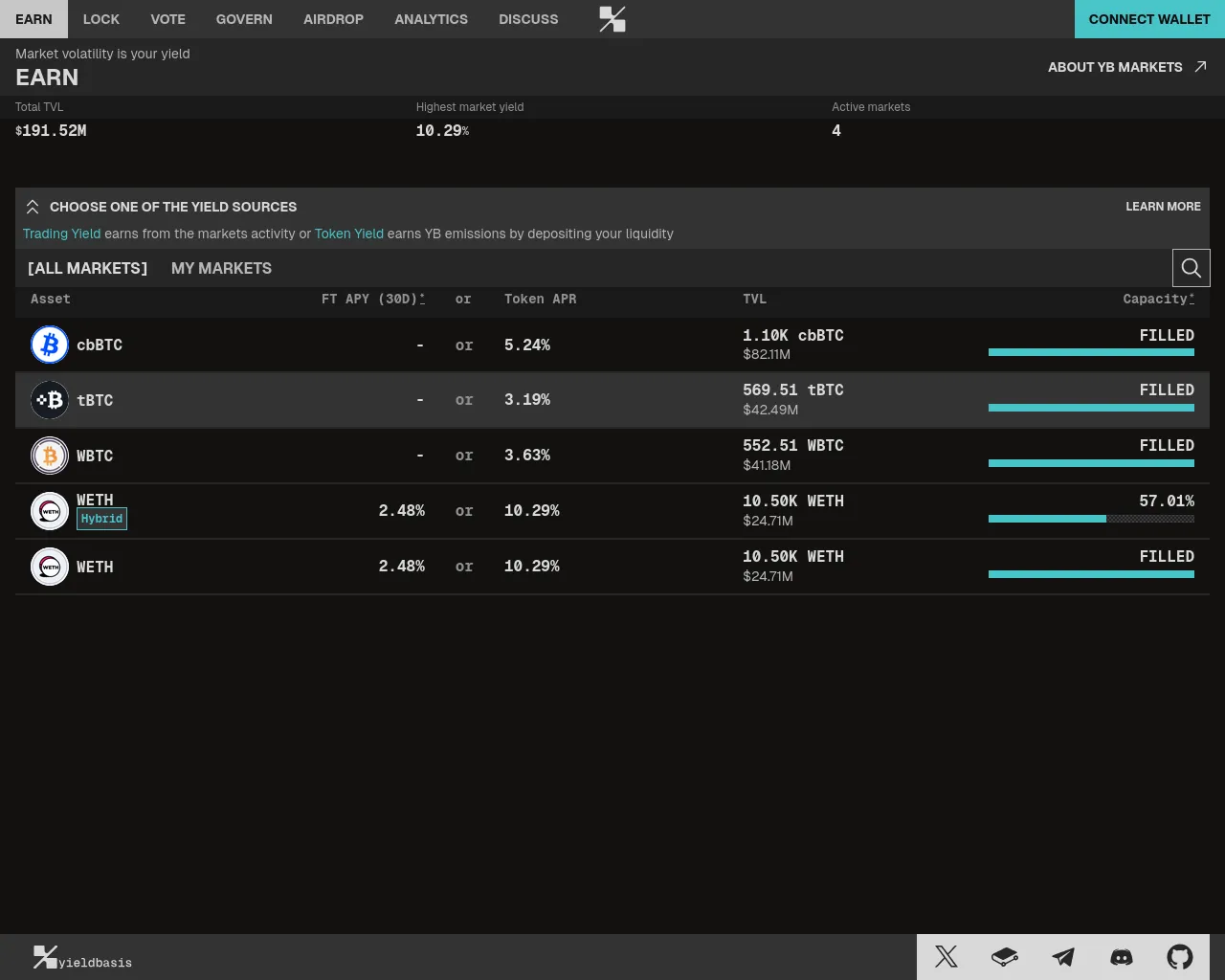Click the Capacity column header

[1158, 299]
